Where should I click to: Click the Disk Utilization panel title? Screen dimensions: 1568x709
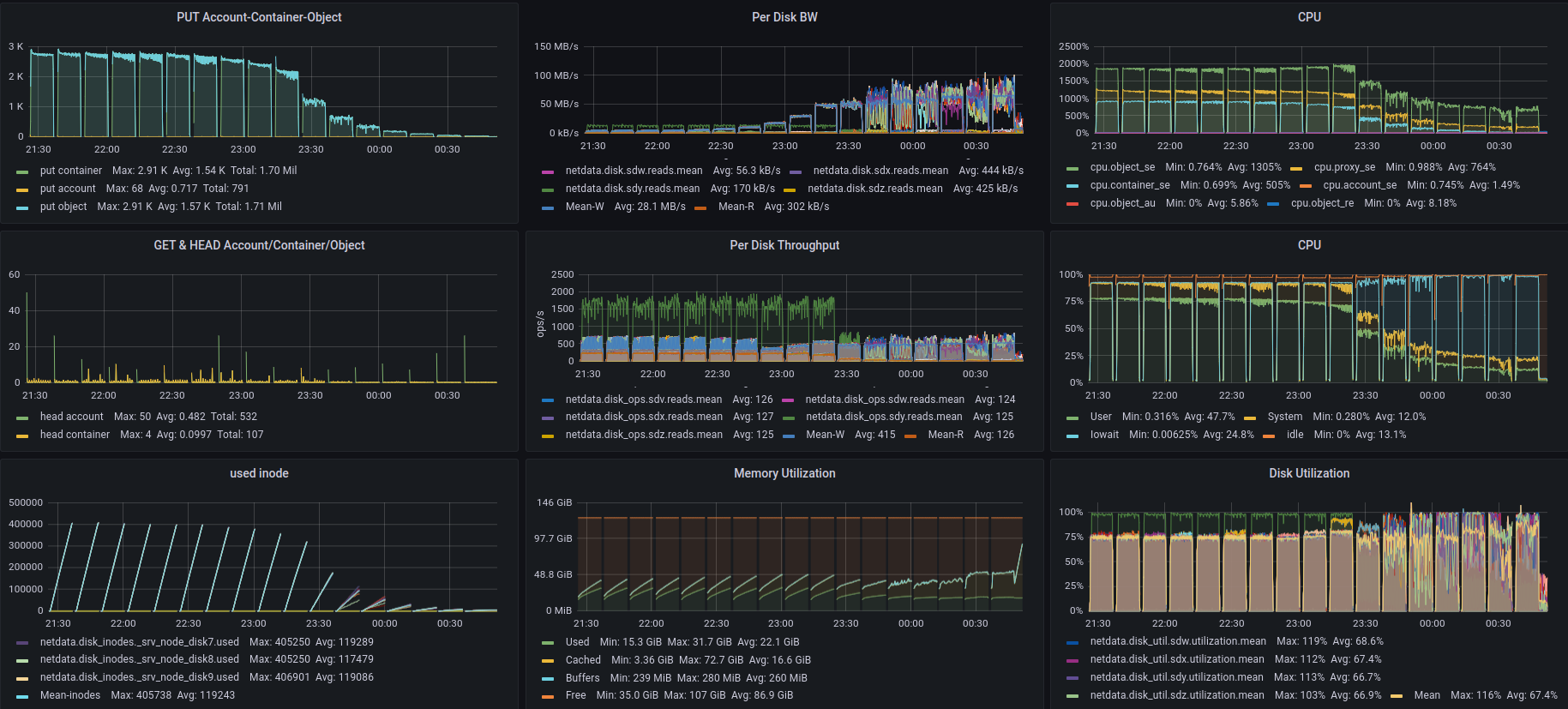(x=1308, y=473)
